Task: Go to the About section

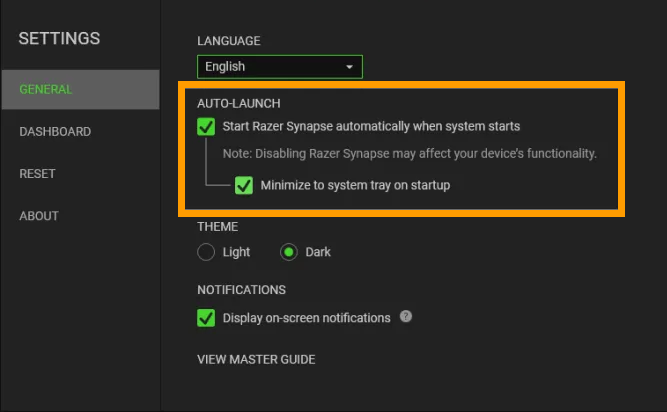Action: [x=39, y=216]
